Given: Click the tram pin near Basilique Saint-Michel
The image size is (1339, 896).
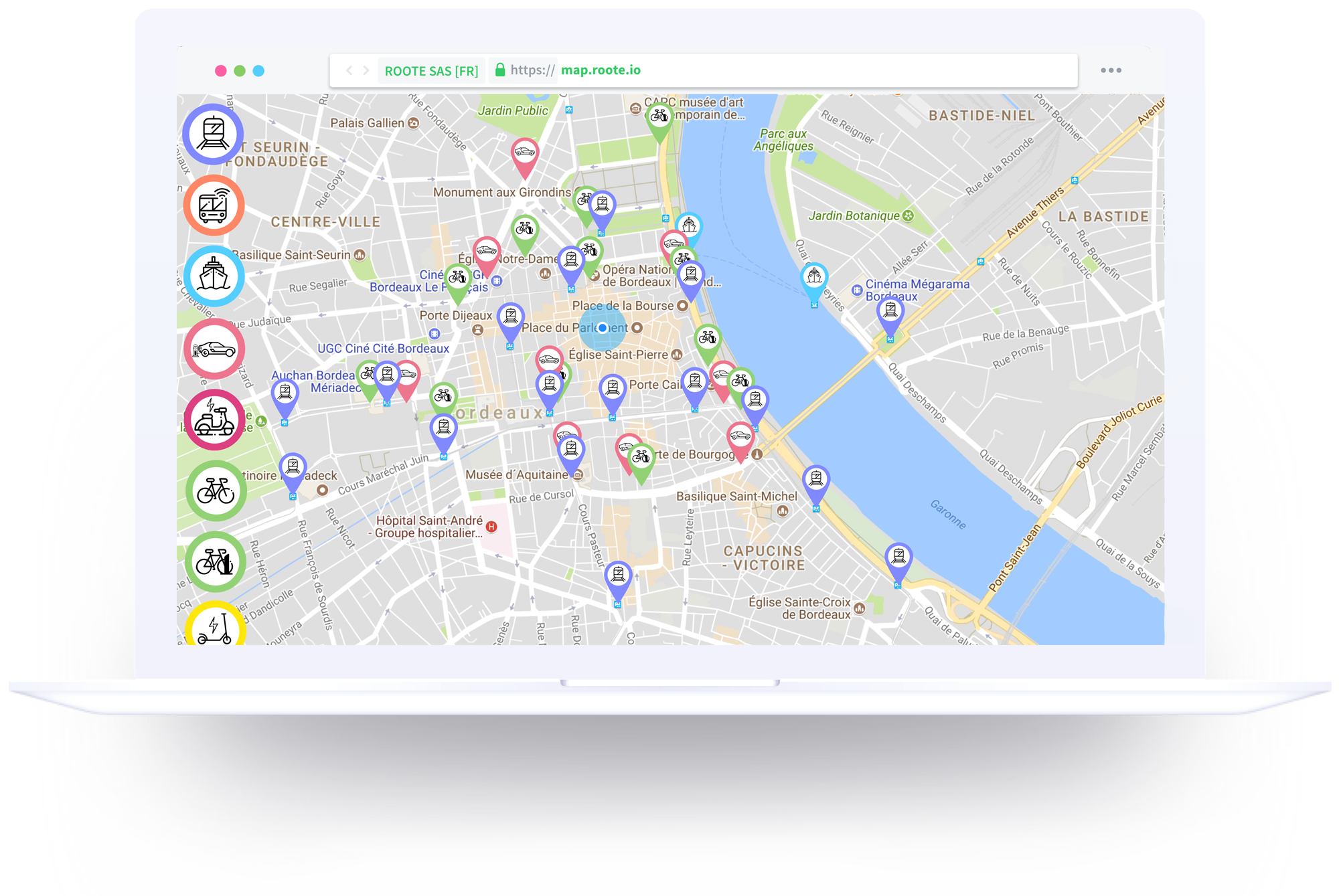Looking at the screenshot, I should (816, 486).
